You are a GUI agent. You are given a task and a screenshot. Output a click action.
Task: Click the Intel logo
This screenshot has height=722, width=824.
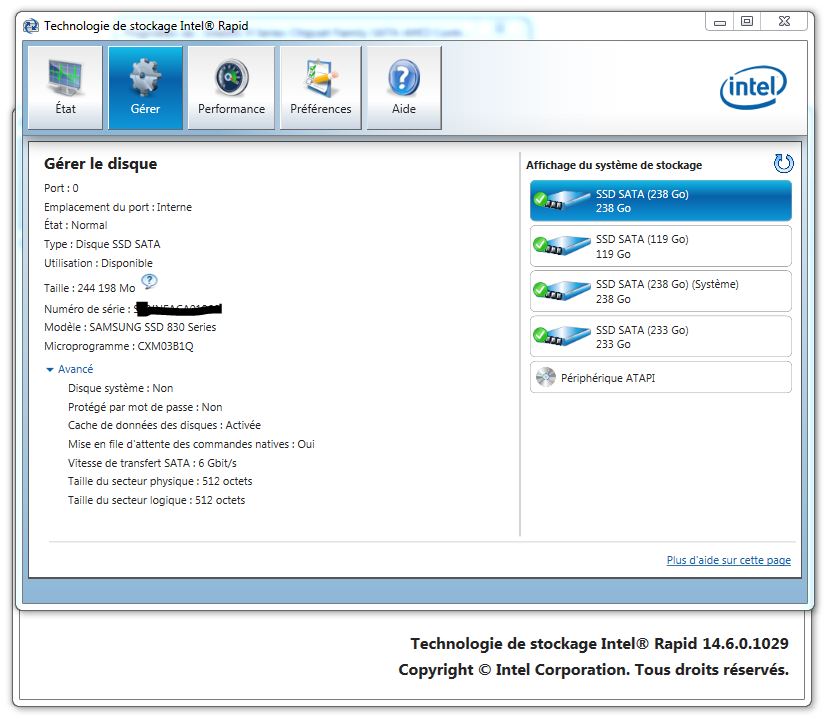[753, 87]
